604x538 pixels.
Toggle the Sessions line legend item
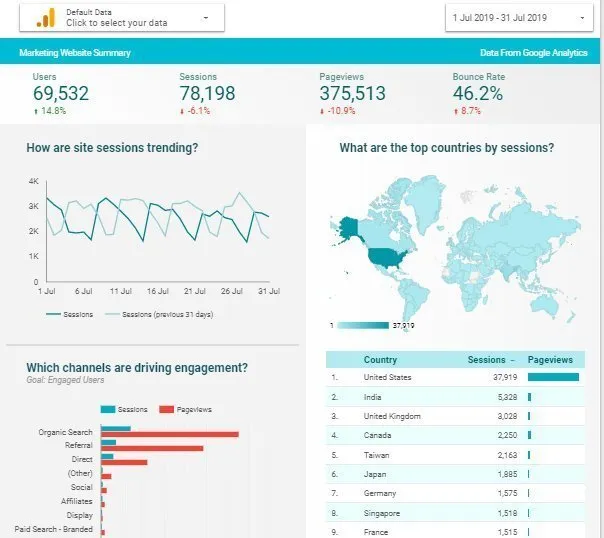(x=70, y=314)
